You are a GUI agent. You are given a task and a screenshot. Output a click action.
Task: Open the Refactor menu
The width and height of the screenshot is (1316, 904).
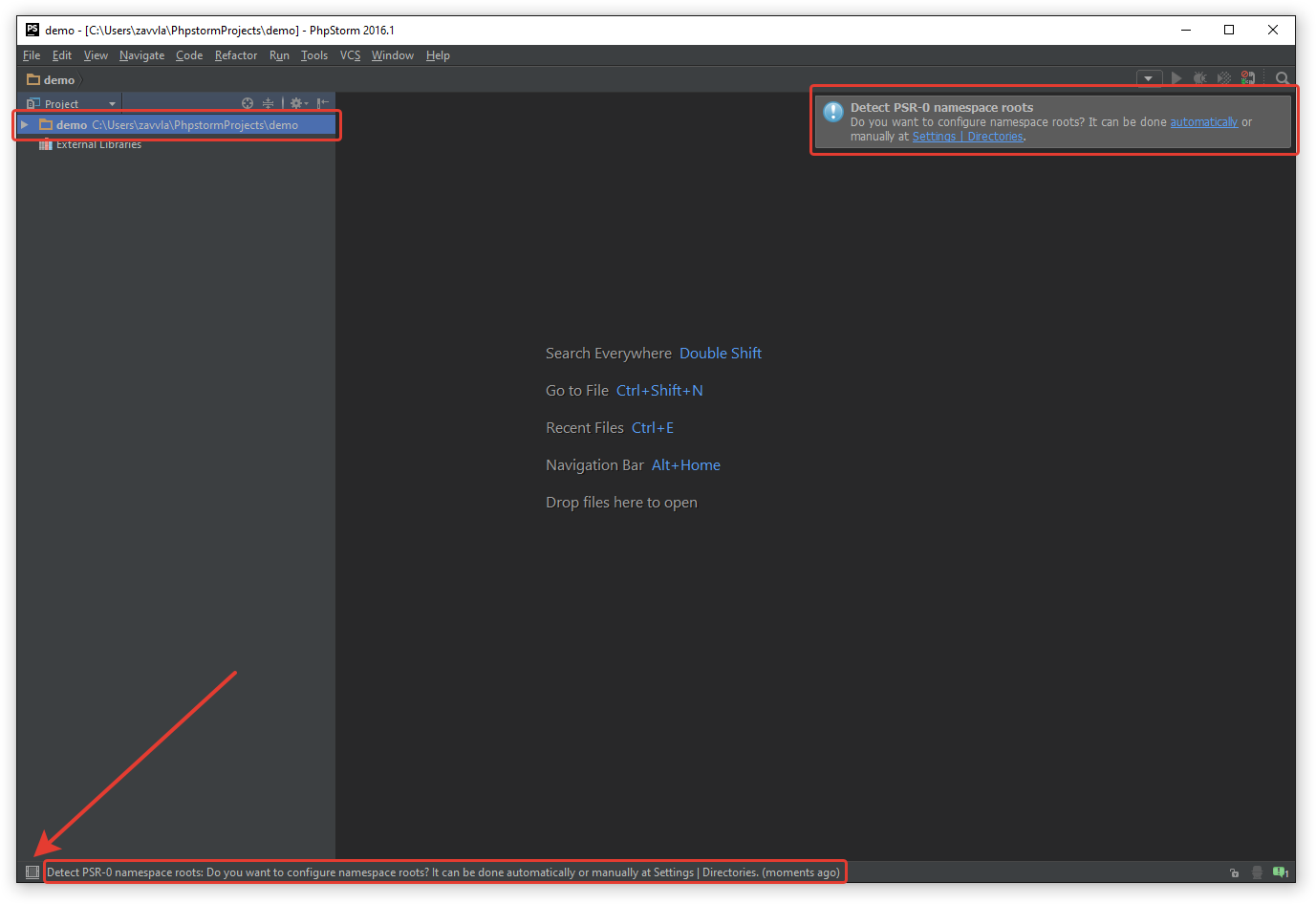click(x=236, y=55)
